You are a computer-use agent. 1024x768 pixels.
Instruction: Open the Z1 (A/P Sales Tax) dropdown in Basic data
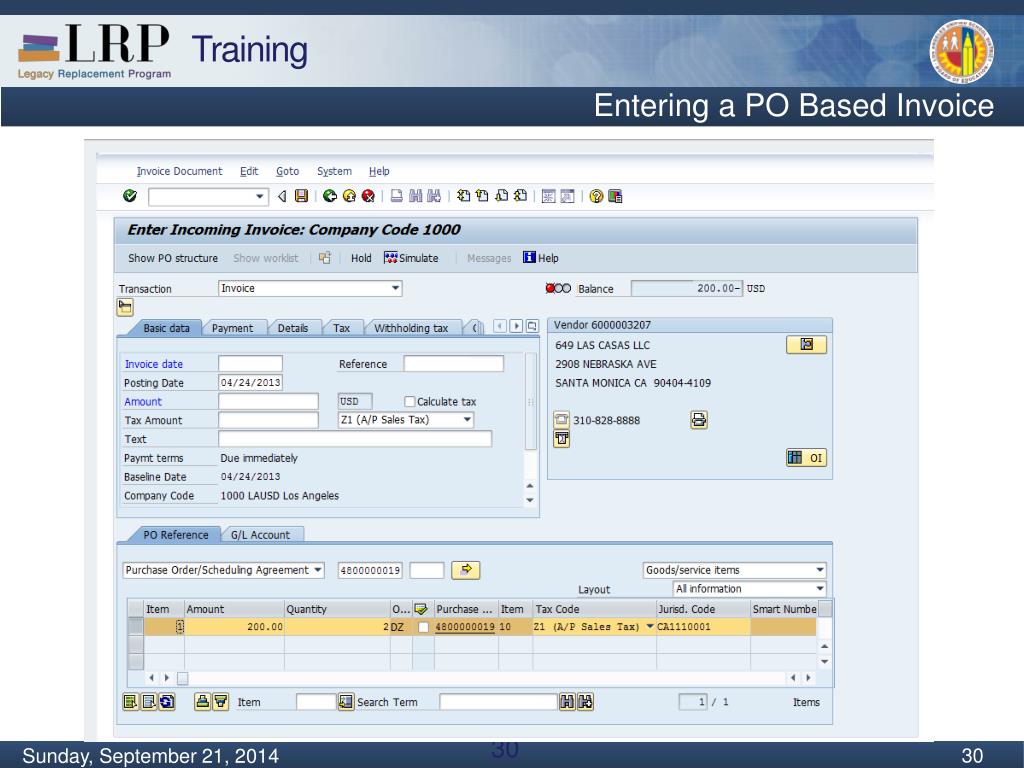tap(468, 420)
